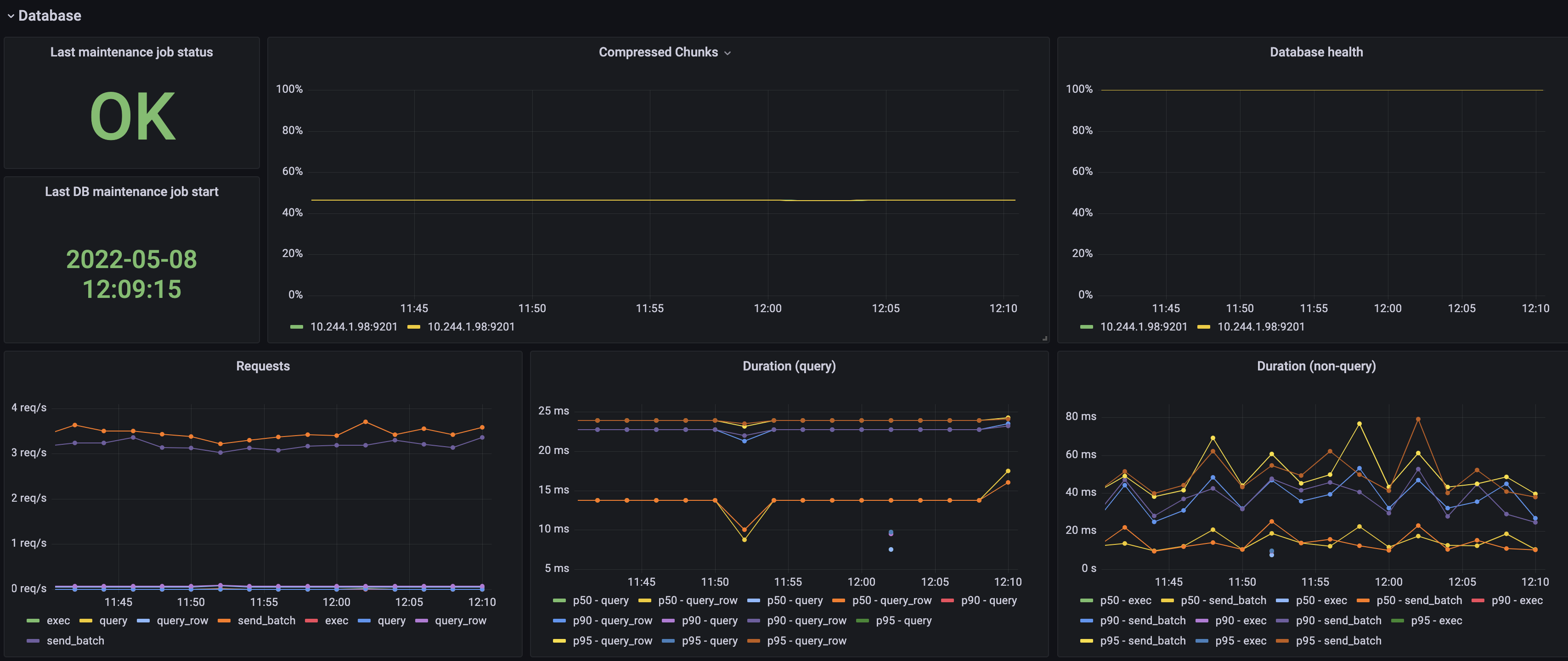
Task: Click the Requests panel title
Action: pyautogui.click(x=262, y=366)
